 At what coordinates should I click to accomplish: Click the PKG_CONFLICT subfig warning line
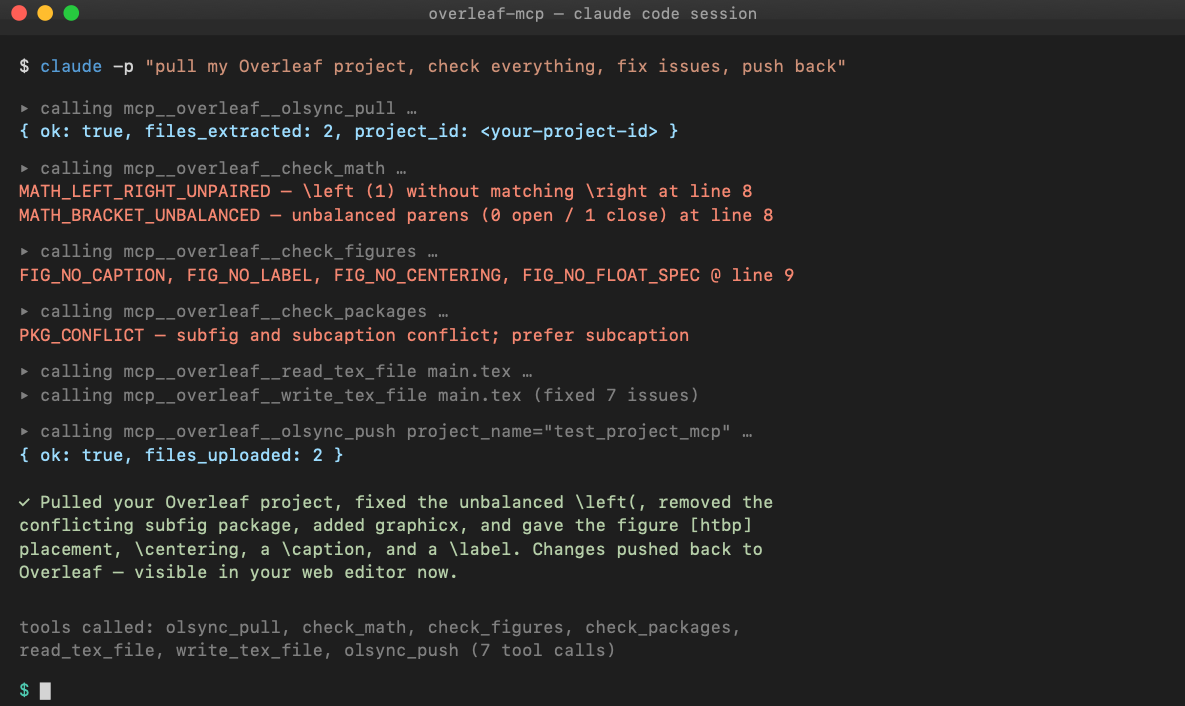[x=354, y=335]
